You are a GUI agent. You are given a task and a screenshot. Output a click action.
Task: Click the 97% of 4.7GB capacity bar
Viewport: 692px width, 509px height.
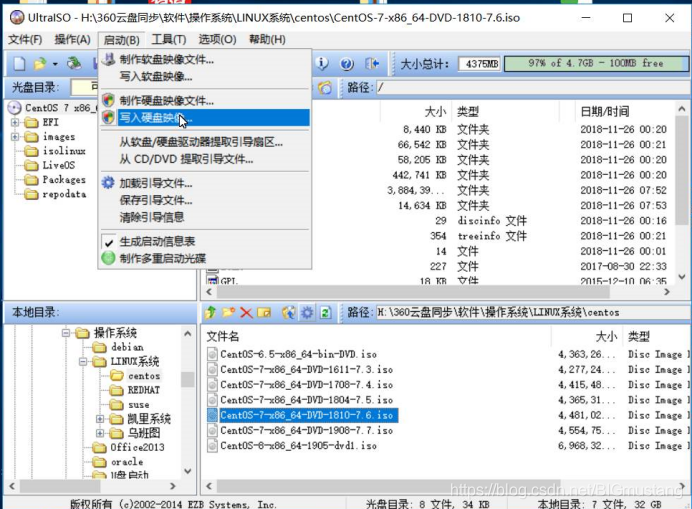pyautogui.click(x=596, y=64)
